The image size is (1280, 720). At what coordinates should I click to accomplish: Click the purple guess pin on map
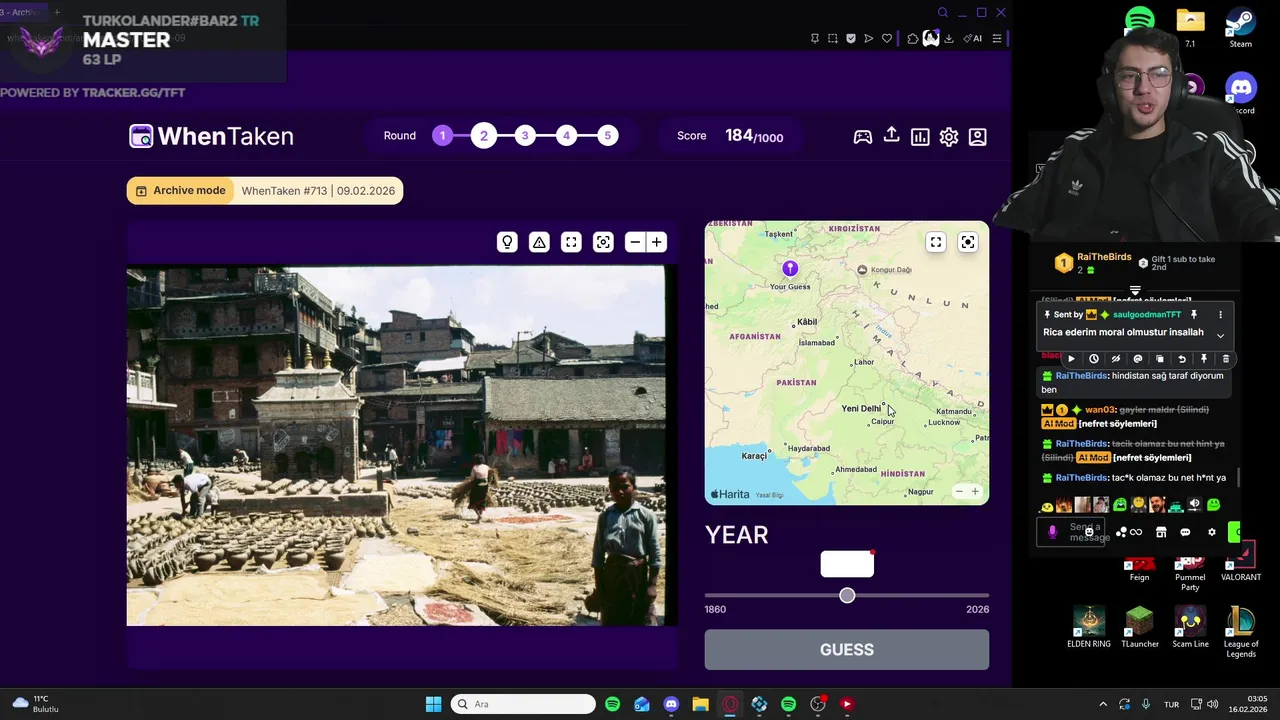tap(790, 268)
